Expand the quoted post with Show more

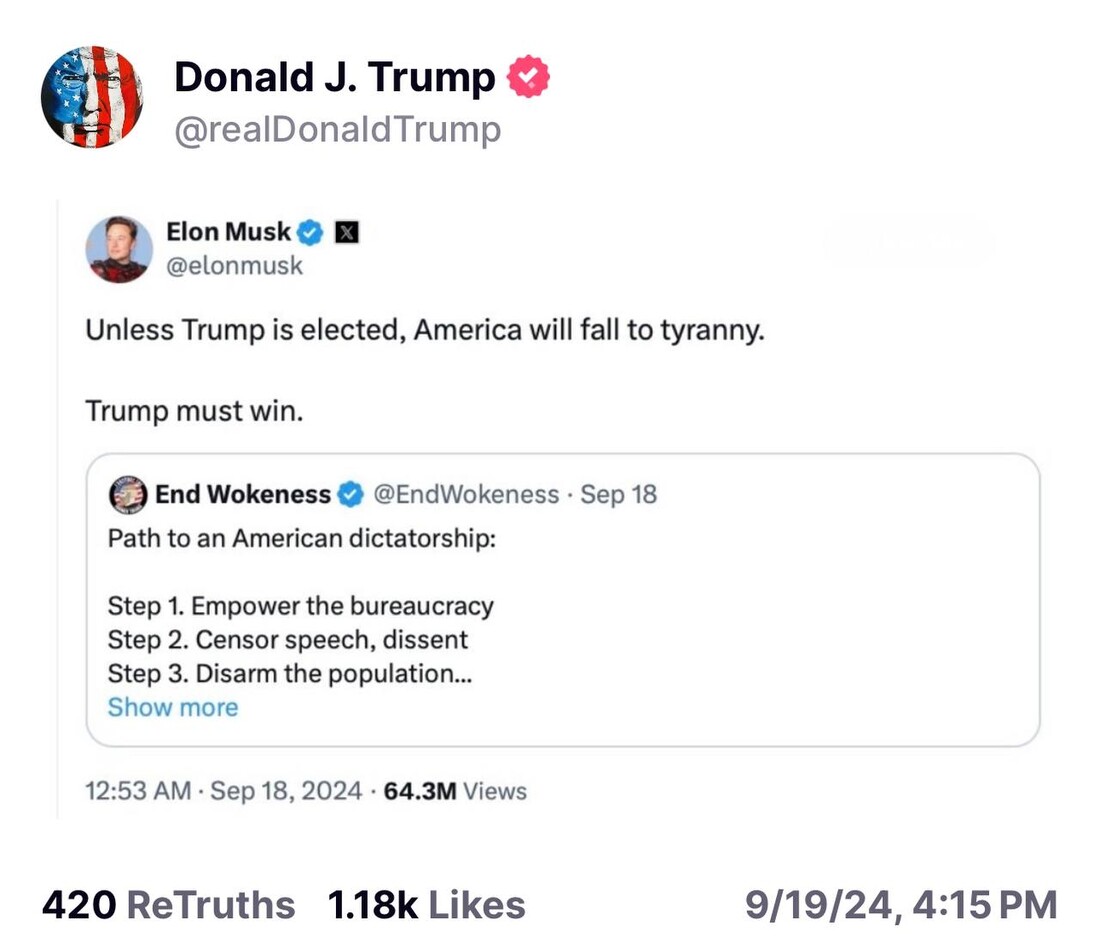(173, 707)
